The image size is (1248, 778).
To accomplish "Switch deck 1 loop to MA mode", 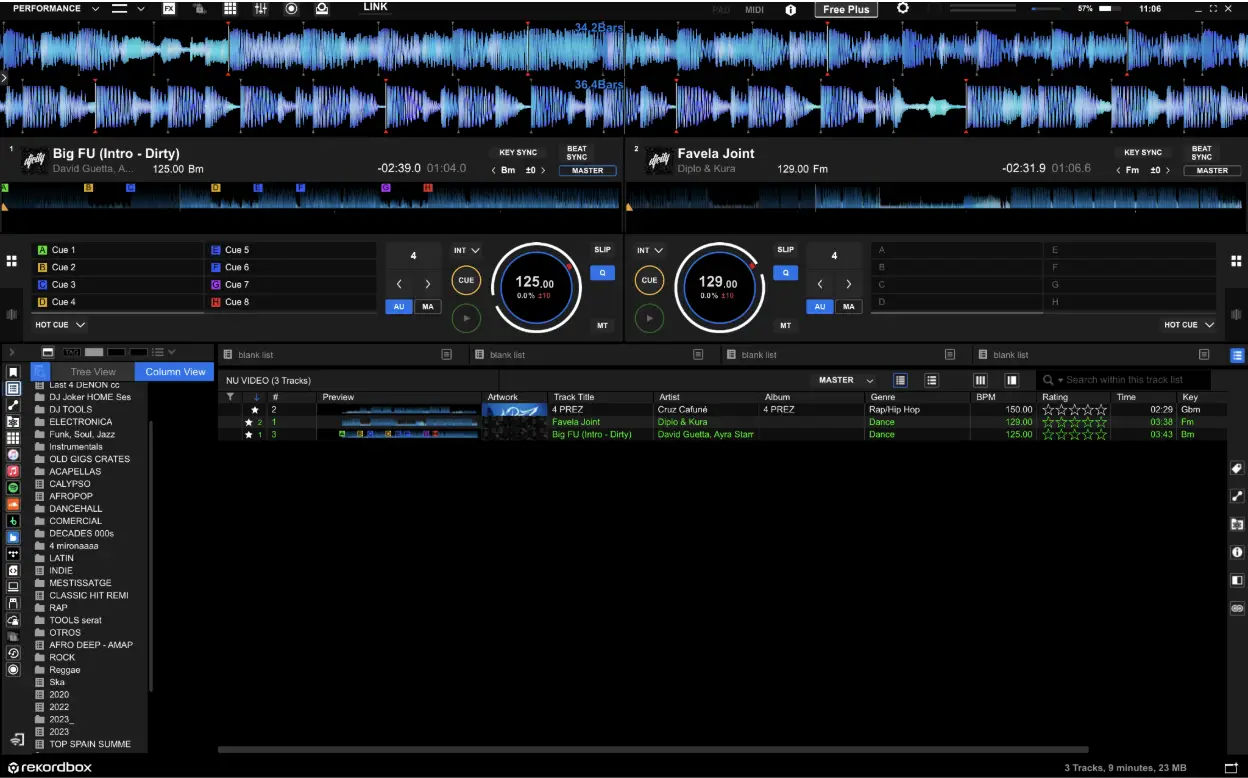I will pyautogui.click(x=428, y=306).
